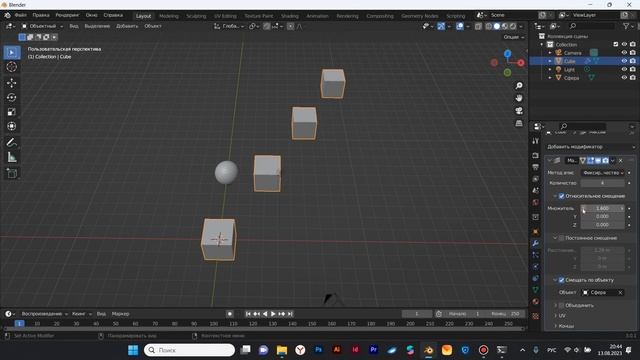This screenshot has width=640, height=360.
Task: Click the viewport zoom magnifier icon
Action: (519, 86)
